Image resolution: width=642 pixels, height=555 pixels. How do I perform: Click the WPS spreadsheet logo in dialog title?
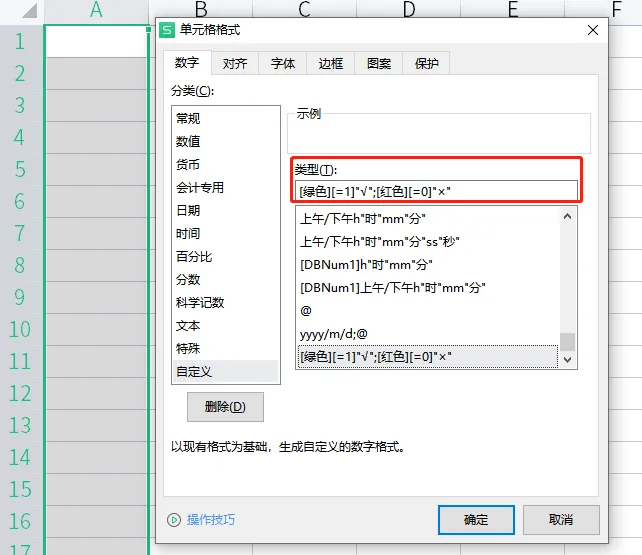tap(167, 30)
